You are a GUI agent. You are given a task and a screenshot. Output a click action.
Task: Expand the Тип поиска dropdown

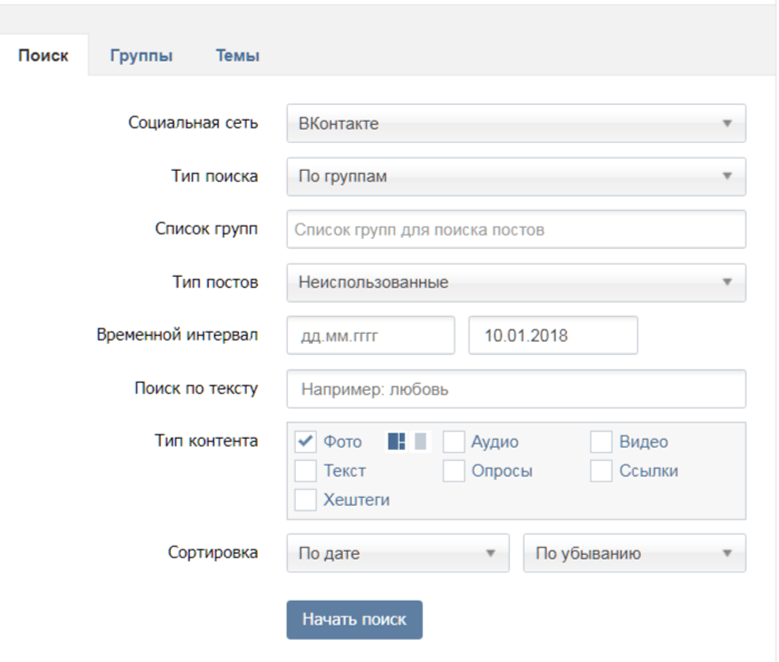pos(516,176)
